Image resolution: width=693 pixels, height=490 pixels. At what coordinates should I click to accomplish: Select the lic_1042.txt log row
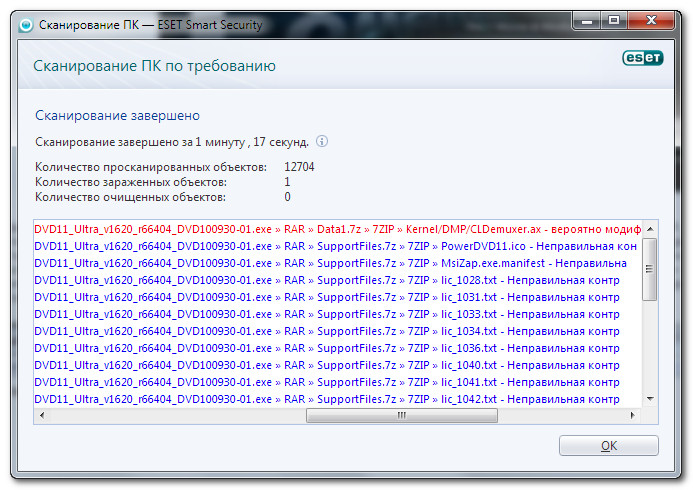point(338,399)
